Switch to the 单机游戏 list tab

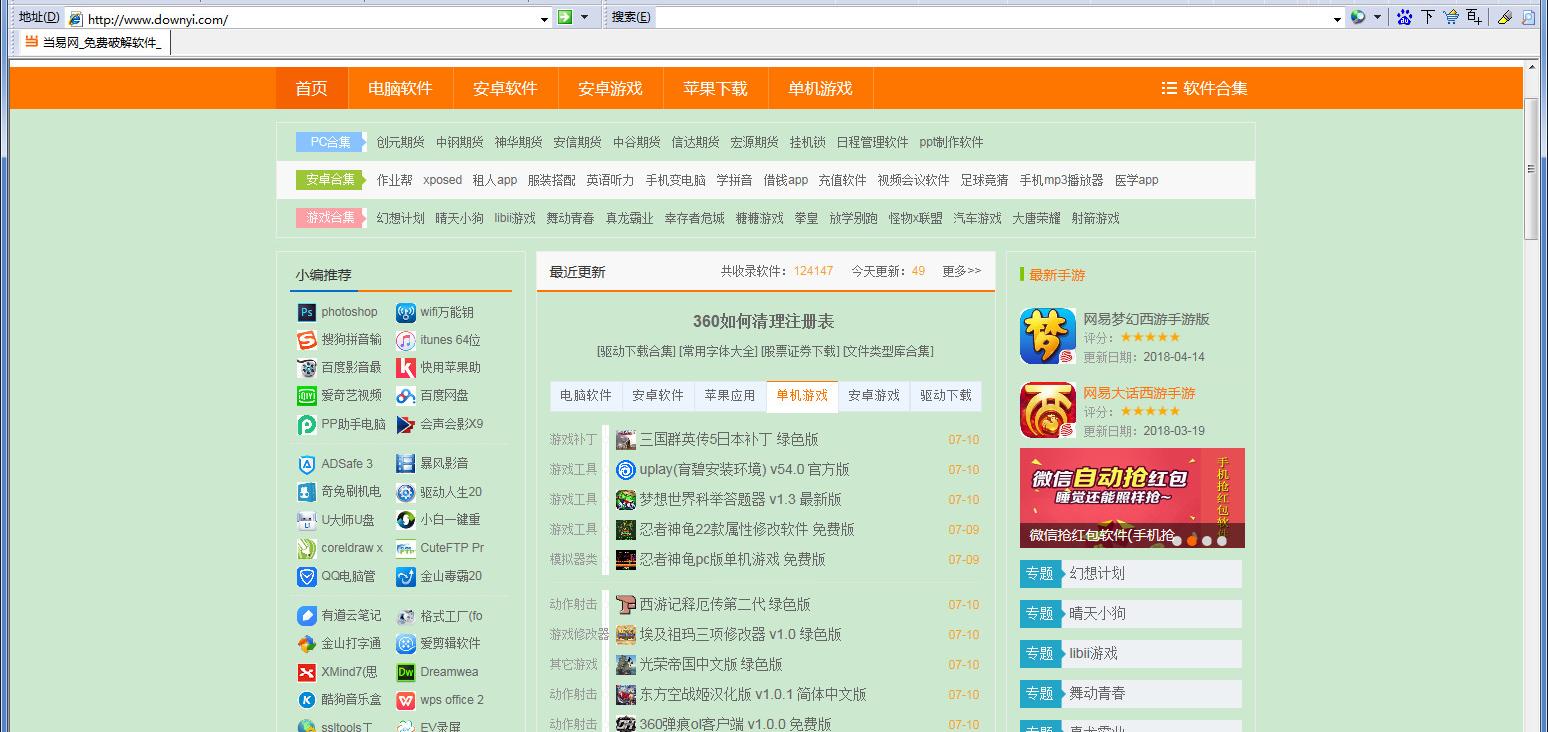pos(802,396)
